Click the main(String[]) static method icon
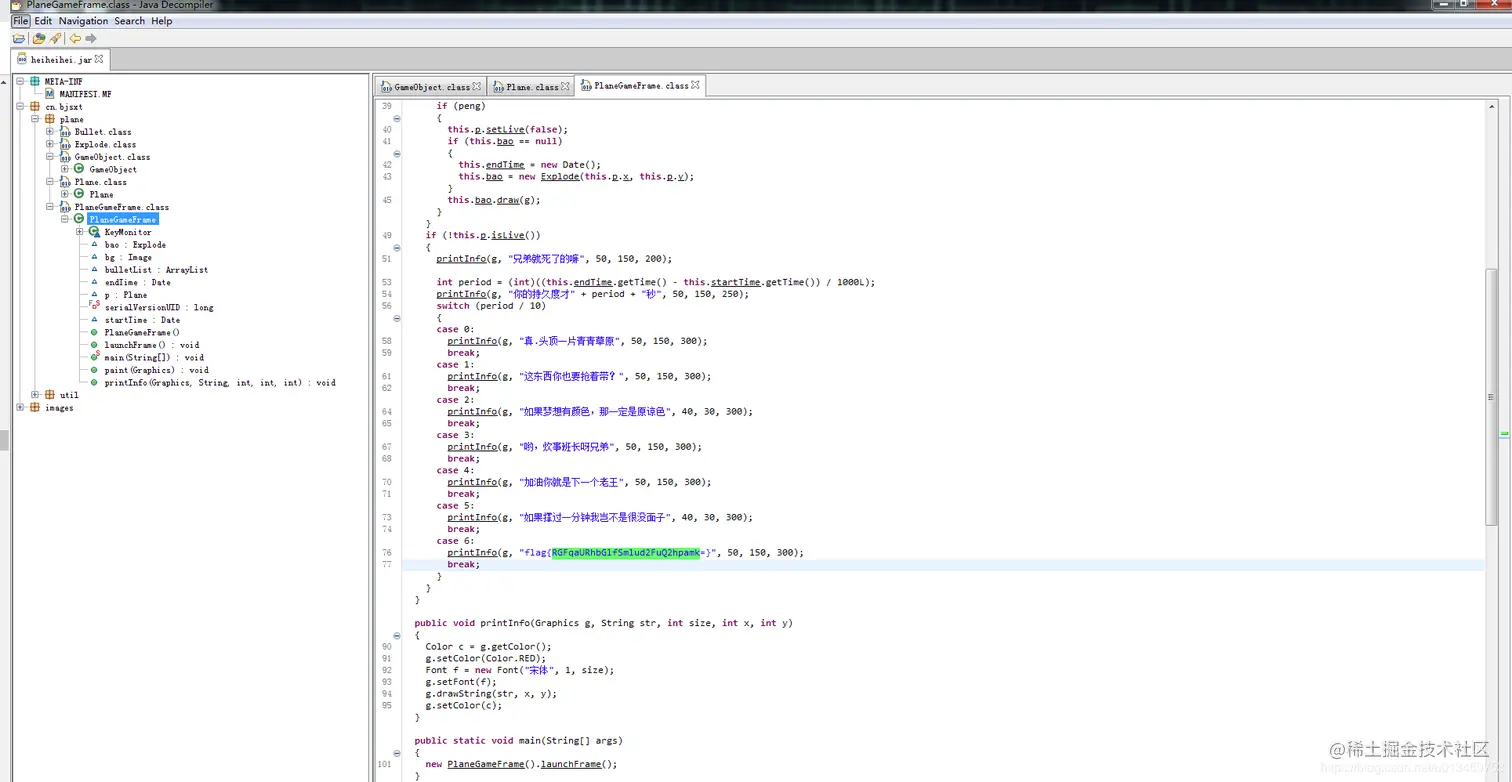 tap(95, 357)
